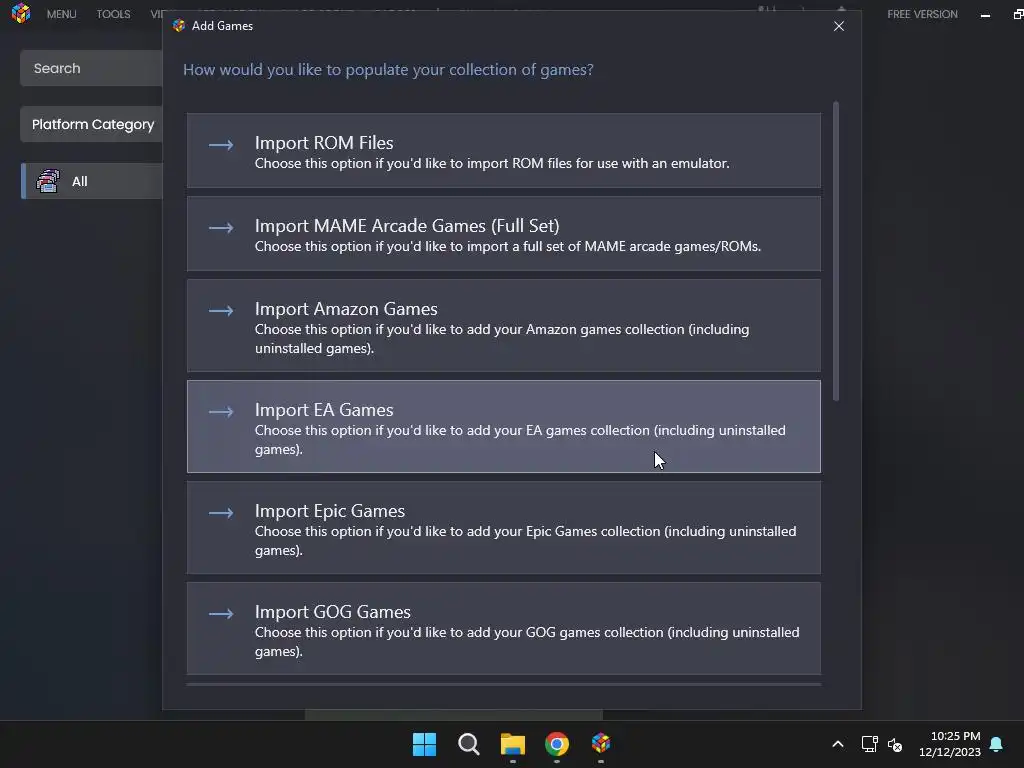Choose Import Amazon Games option

pyautogui.click(x=504, y=325)
